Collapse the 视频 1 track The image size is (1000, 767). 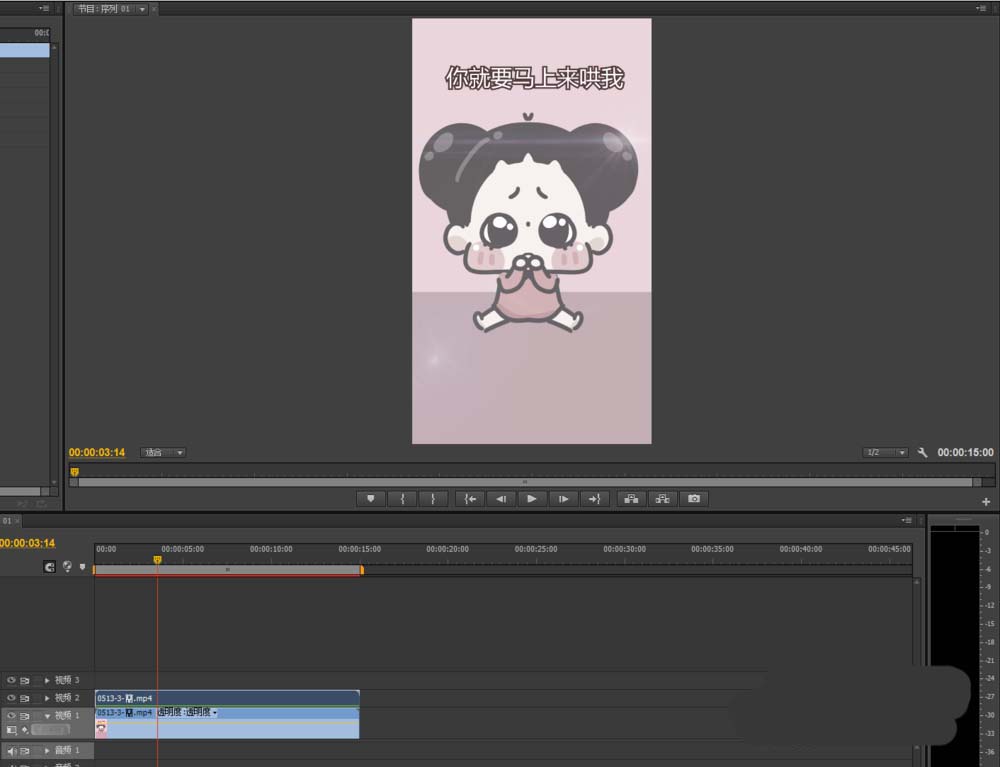47,716
